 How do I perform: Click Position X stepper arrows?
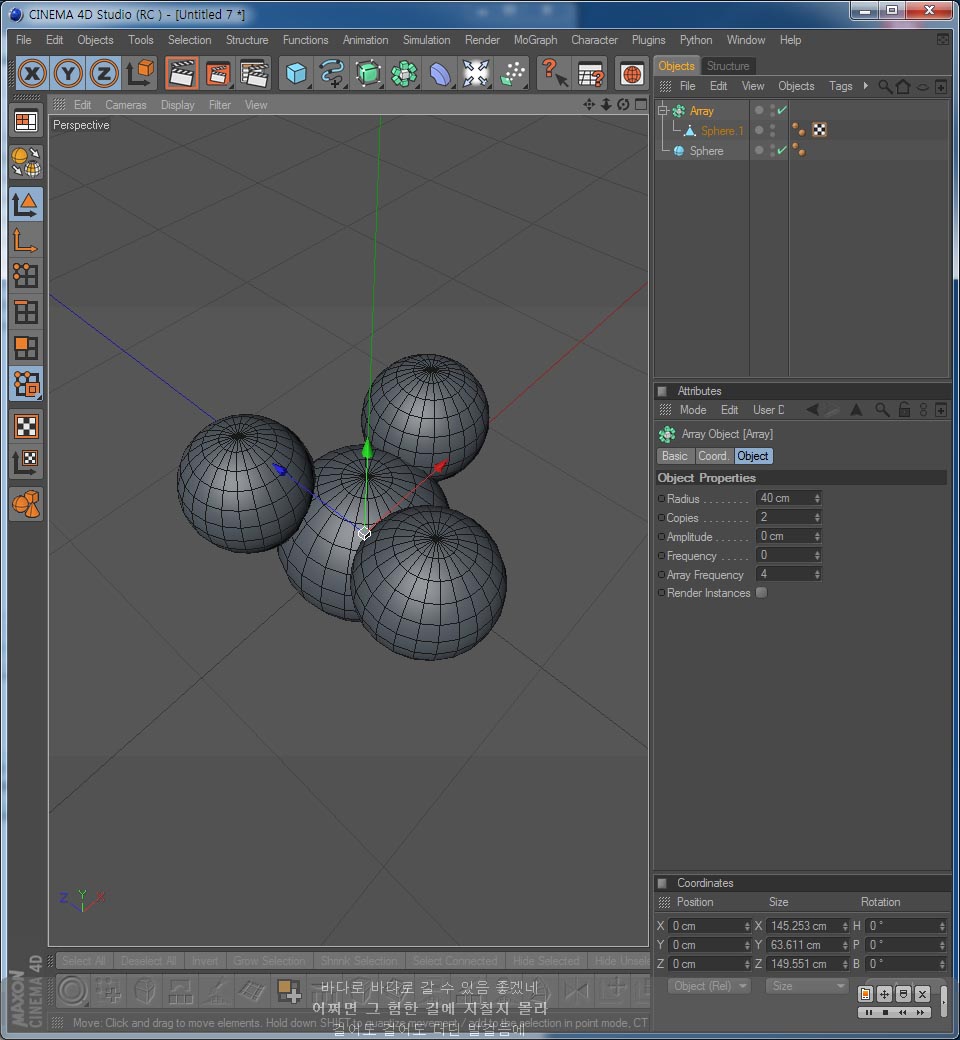pos(747,926)
